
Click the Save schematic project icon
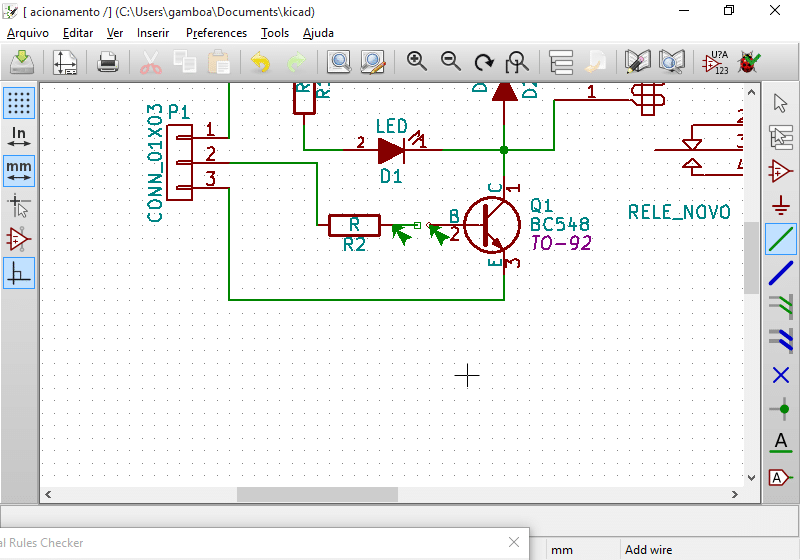pos(22,63)
